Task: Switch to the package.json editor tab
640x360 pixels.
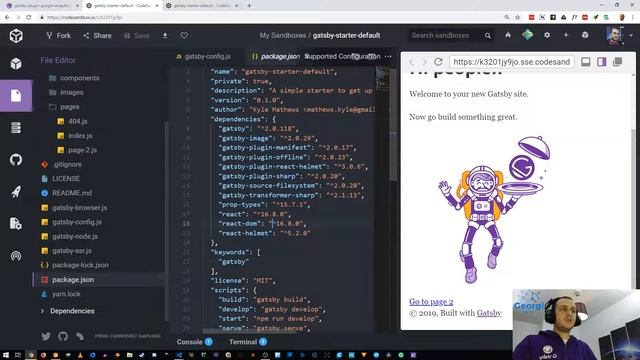Action: coord(276,56)
